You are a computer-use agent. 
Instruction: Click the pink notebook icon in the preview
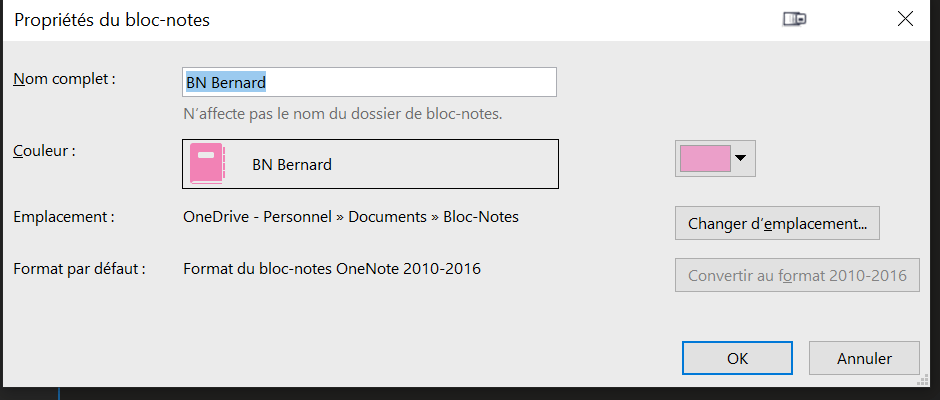pyautogui.click(x=207, y=164)
